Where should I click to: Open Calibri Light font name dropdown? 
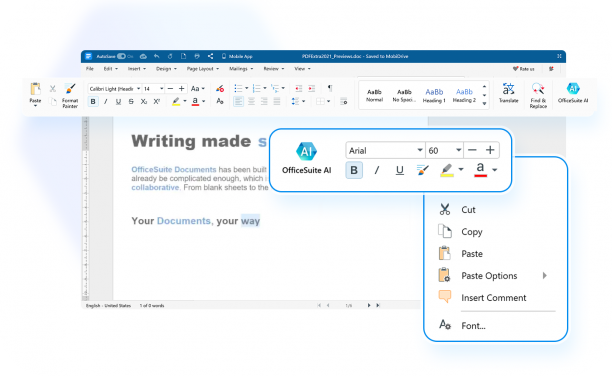[138, 89]
